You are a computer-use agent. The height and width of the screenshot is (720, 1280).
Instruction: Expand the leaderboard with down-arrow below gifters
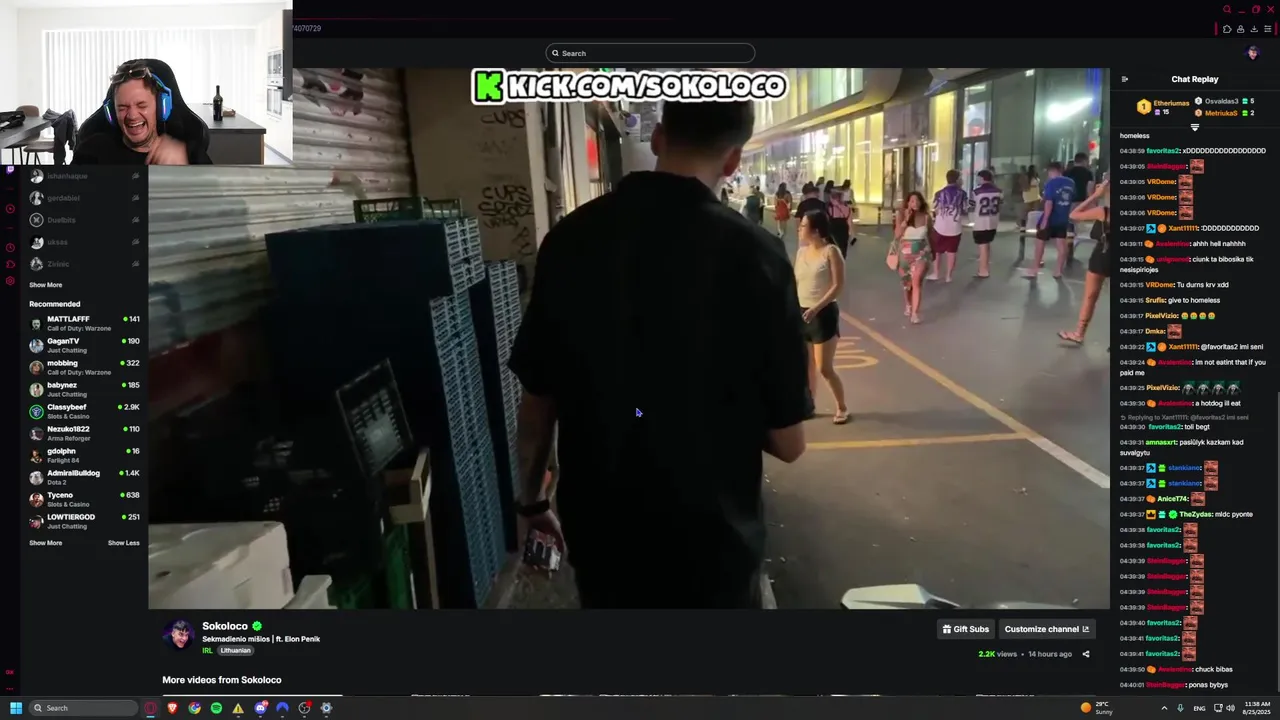[1195, 127]
